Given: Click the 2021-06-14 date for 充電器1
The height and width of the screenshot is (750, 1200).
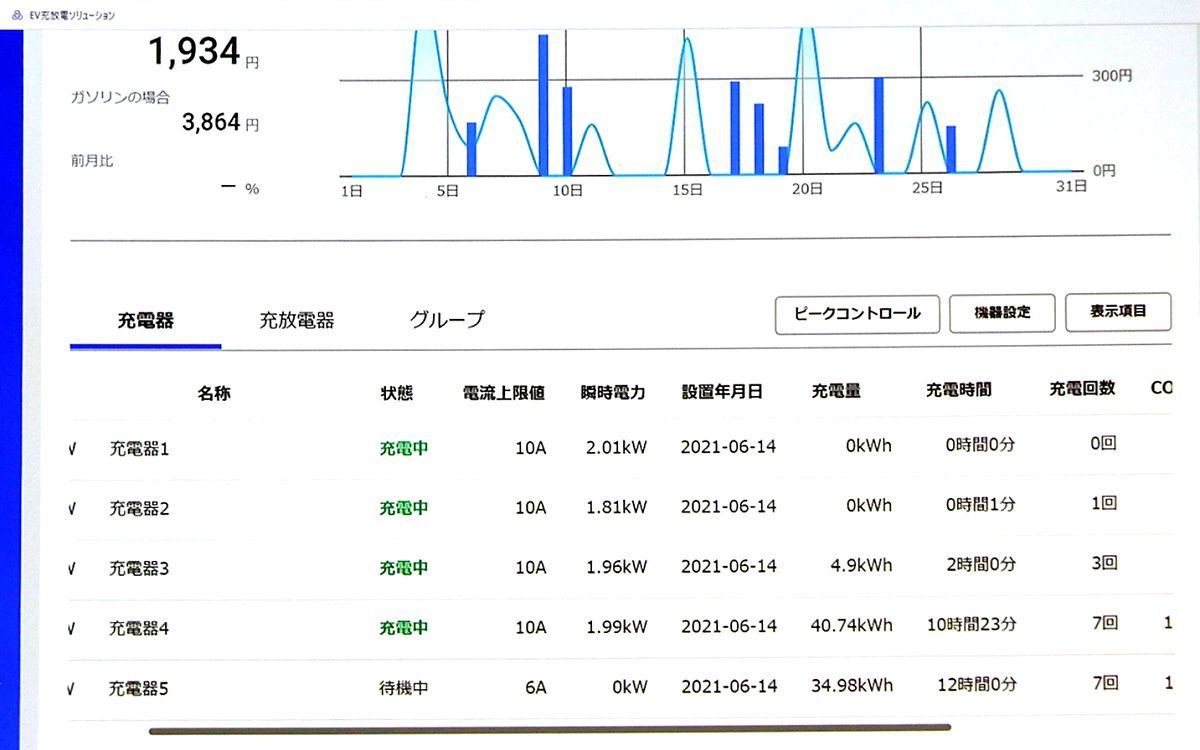Looking at the screenshot, I should (x=729, y=446).
